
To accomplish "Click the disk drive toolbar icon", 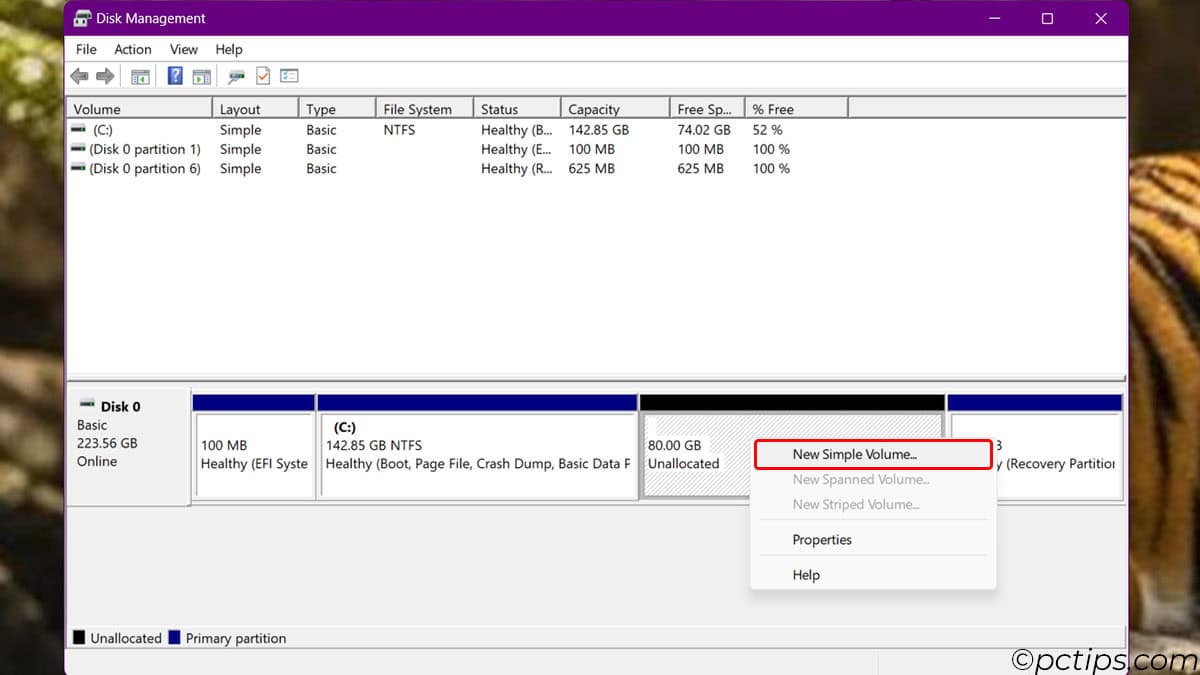I will pyautogui.click(x=237, y=76).
